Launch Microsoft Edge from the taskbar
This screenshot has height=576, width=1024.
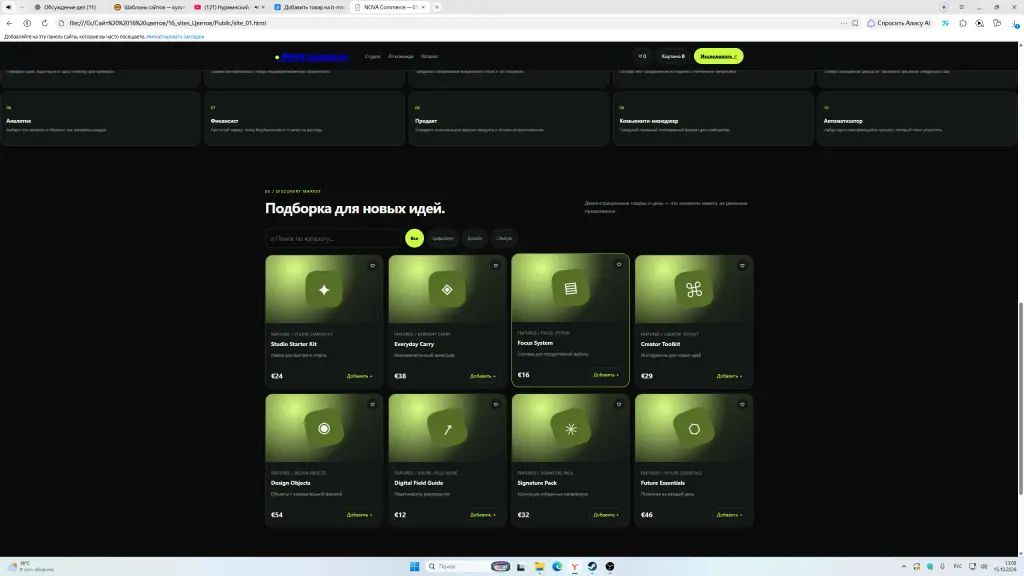pyautogui.click(x=557, y=566)
